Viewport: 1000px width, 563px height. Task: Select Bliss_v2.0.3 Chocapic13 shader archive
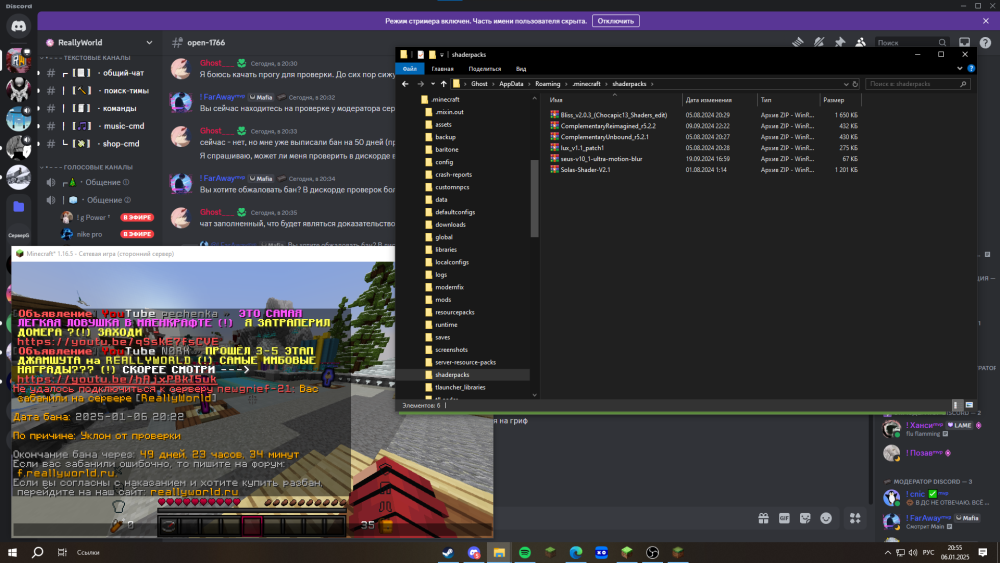pyautogui.click(x=614, y=115)
